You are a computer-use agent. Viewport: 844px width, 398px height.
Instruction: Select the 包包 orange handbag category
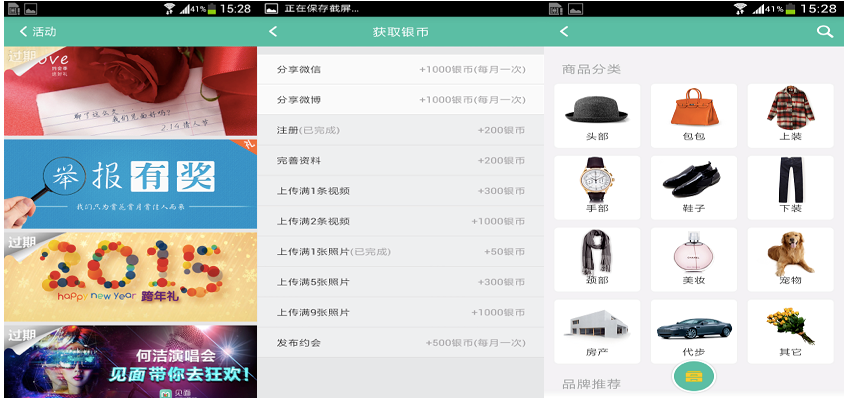click(x=694, y=116)
